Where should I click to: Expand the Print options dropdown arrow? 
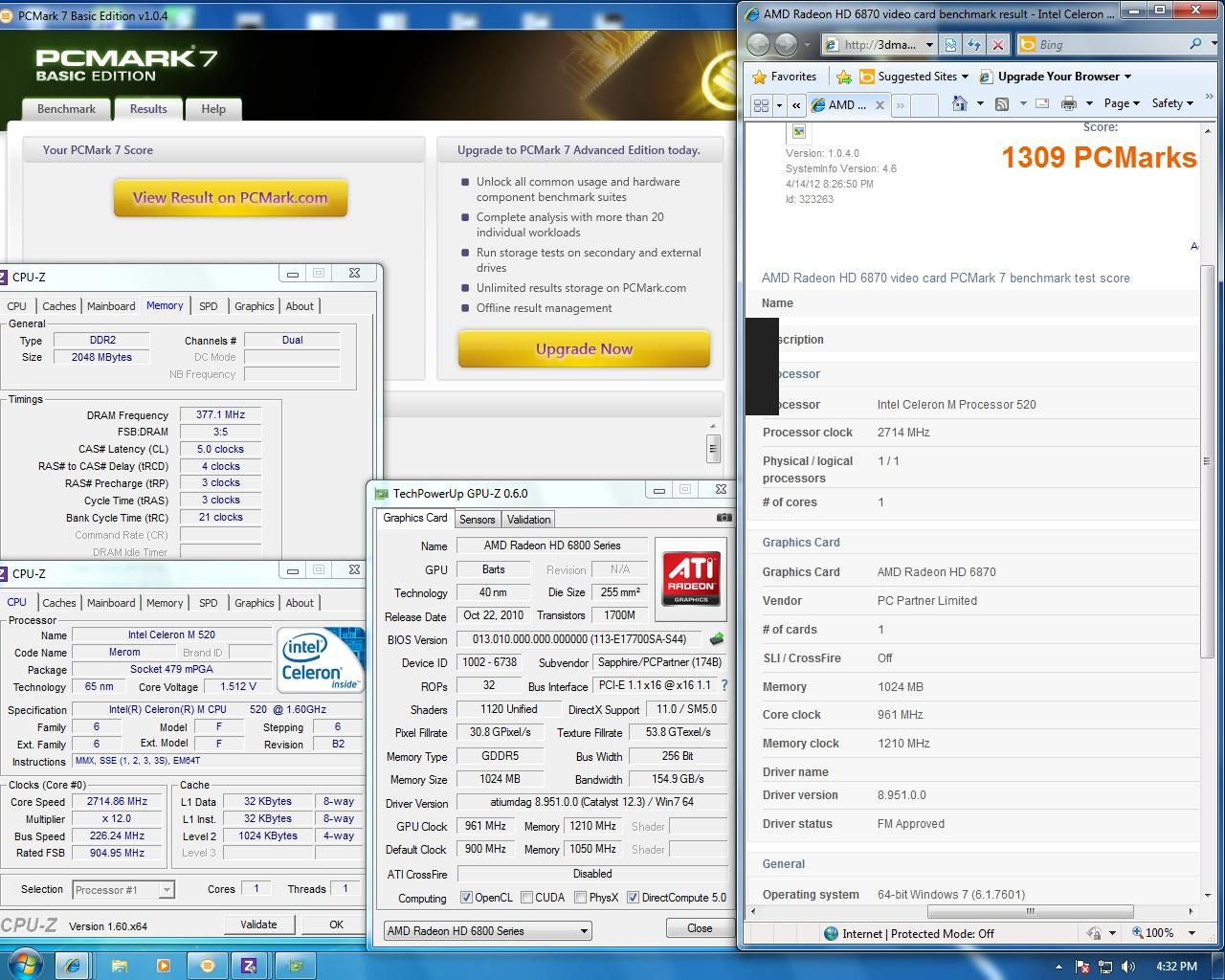pos(1089,103)
